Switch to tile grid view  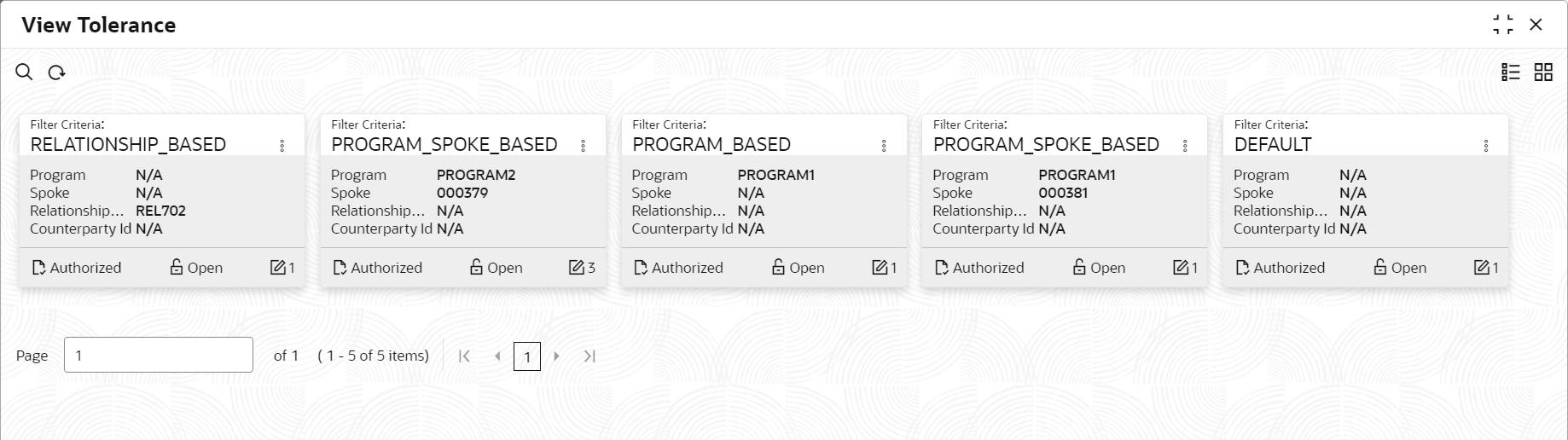pos(1543,72)
